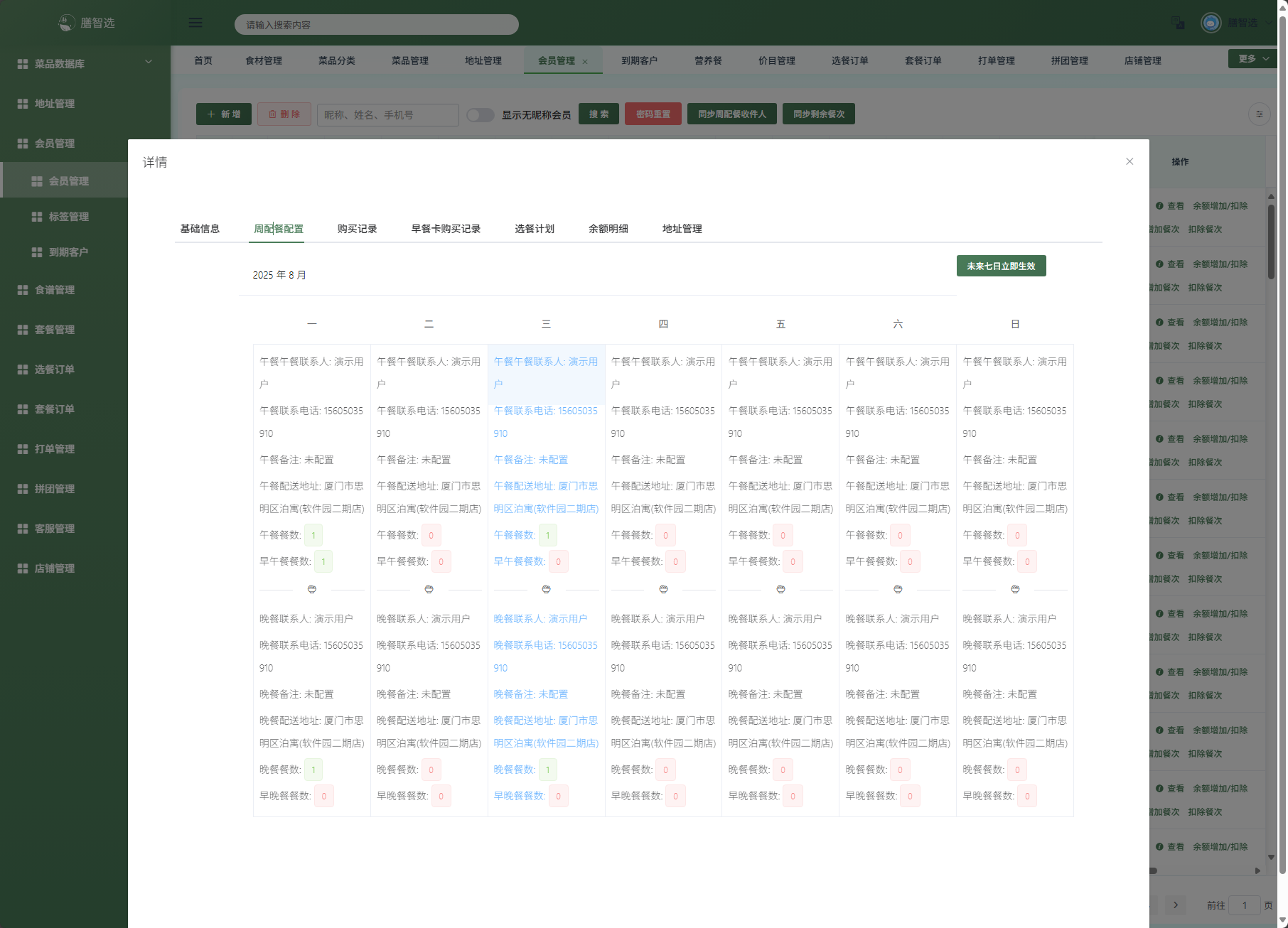Click the 同步剩余餐次 button
The image size is (1288, 928).
tap(818, 114)
